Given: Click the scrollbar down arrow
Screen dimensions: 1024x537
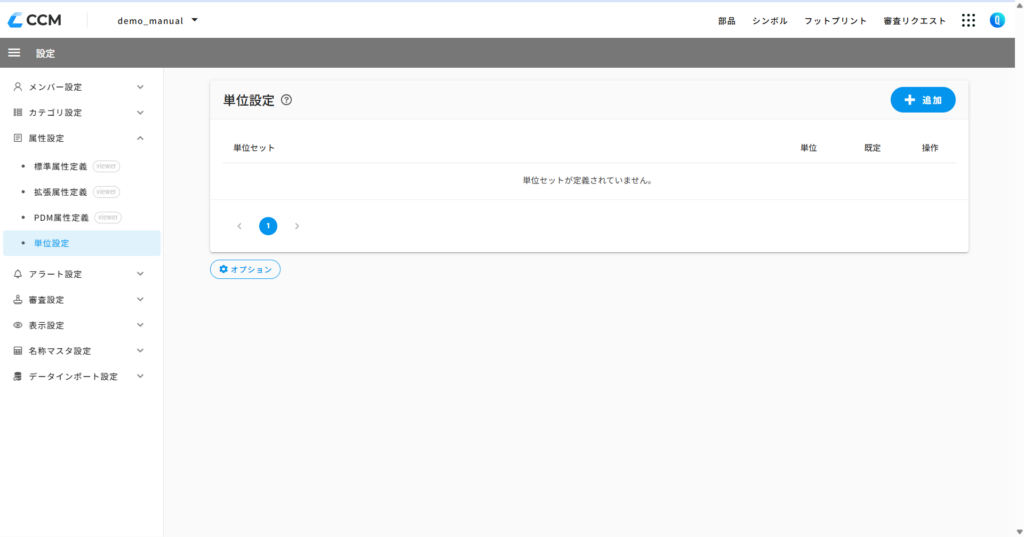Looking at the screenshot, I should click(1019, 532).
